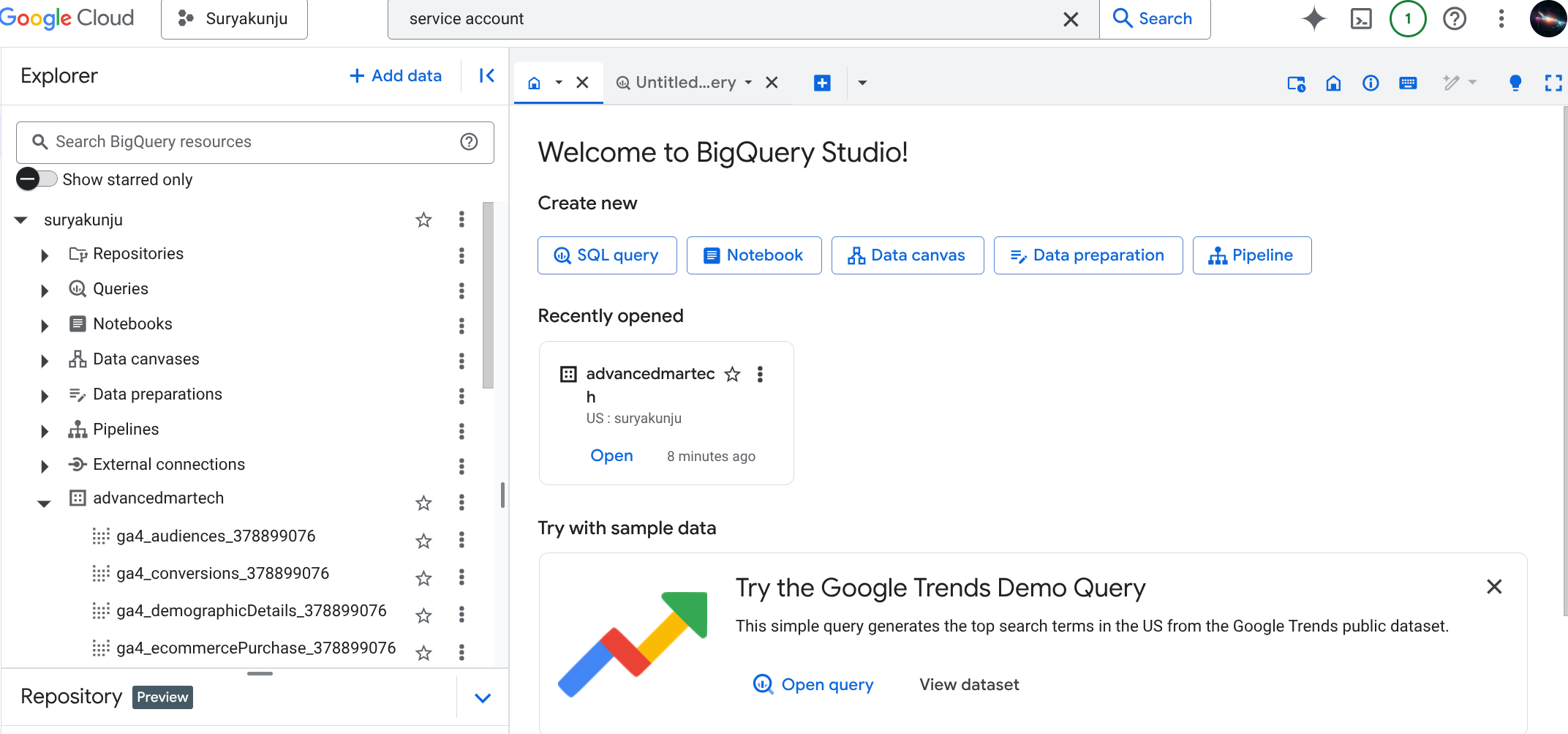Click the user account avatar

pyautogui.click(x=1548, y=19)
